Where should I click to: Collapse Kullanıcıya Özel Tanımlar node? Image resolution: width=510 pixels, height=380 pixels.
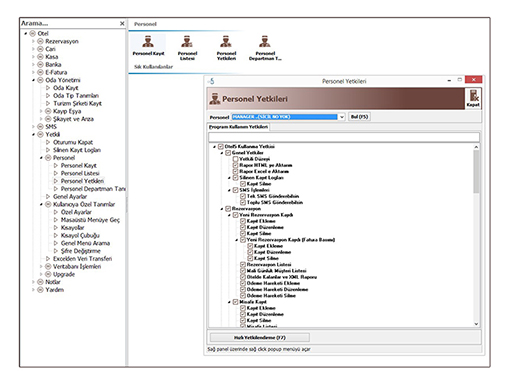click(41, 204)
